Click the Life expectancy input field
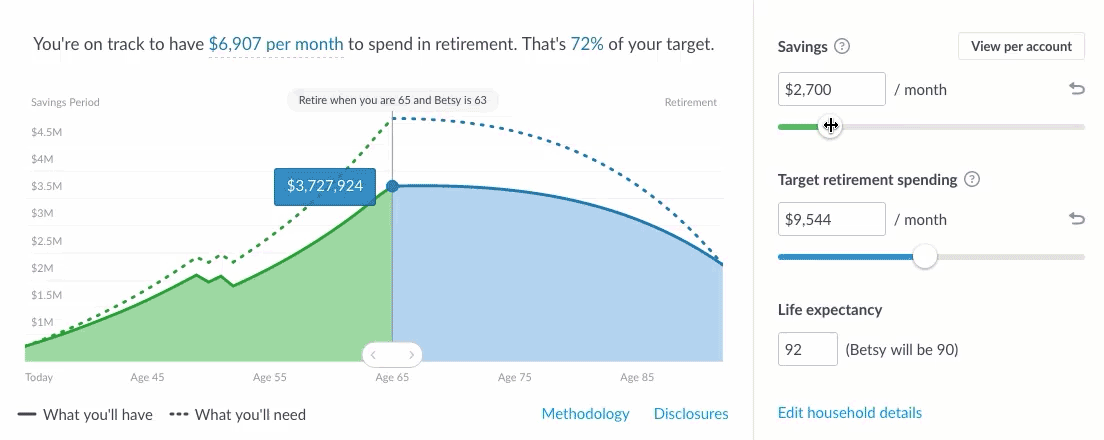This screenshot has height=440, width=1104. tap(808, 349)
